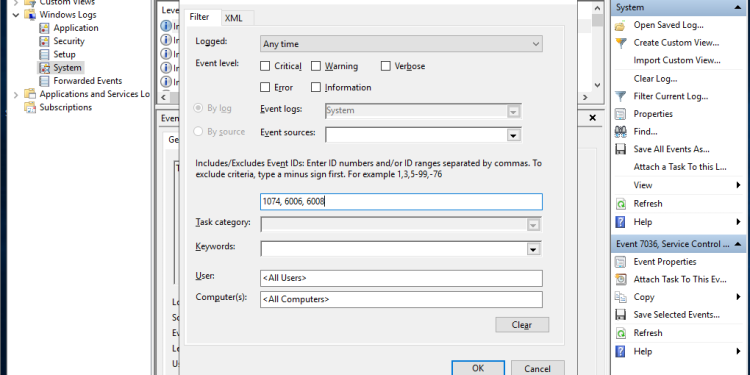Open the Logged time dropdown
Image resolution: width=750 pixels, height=375 pixels.
tap(401, 44)
